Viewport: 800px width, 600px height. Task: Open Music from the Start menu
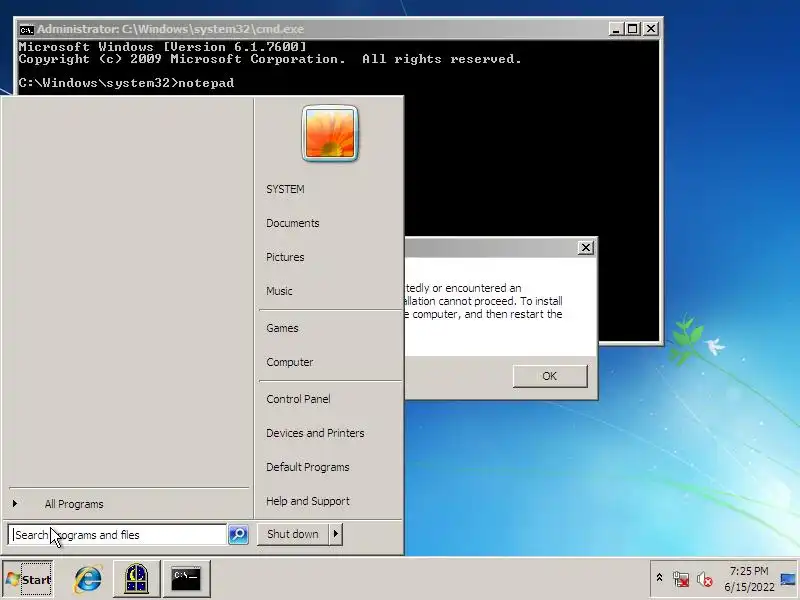pyautogui.click(x=279, y=291)
